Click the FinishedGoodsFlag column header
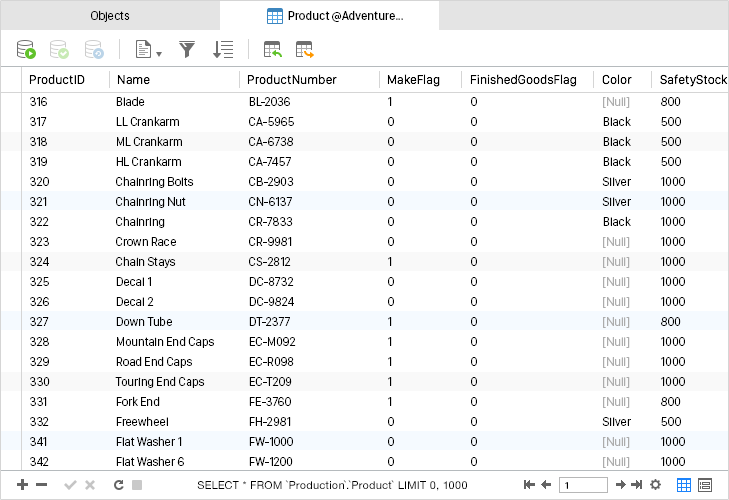Image resolution: width=729 pixels, height=500 pixels. tap(527, 80)
